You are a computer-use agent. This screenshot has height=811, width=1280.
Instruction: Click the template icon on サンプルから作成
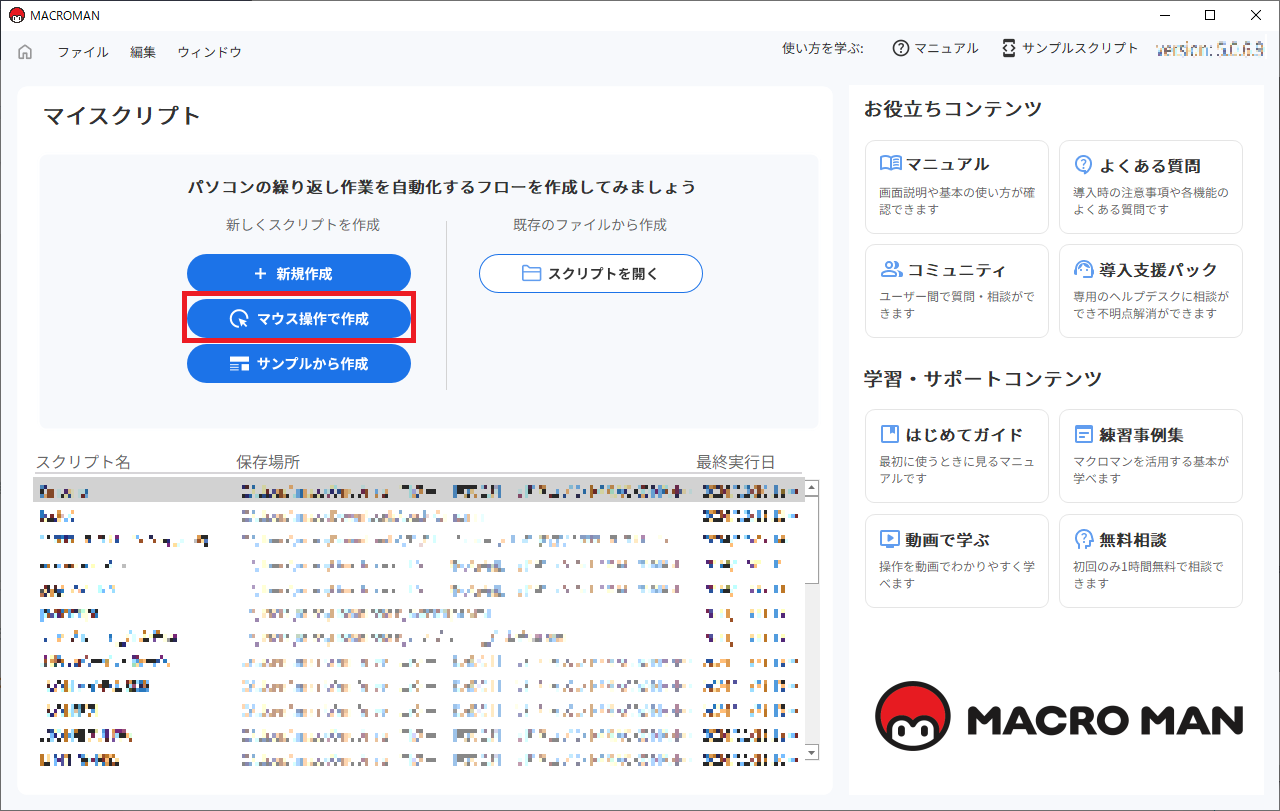tap(239, 364)
